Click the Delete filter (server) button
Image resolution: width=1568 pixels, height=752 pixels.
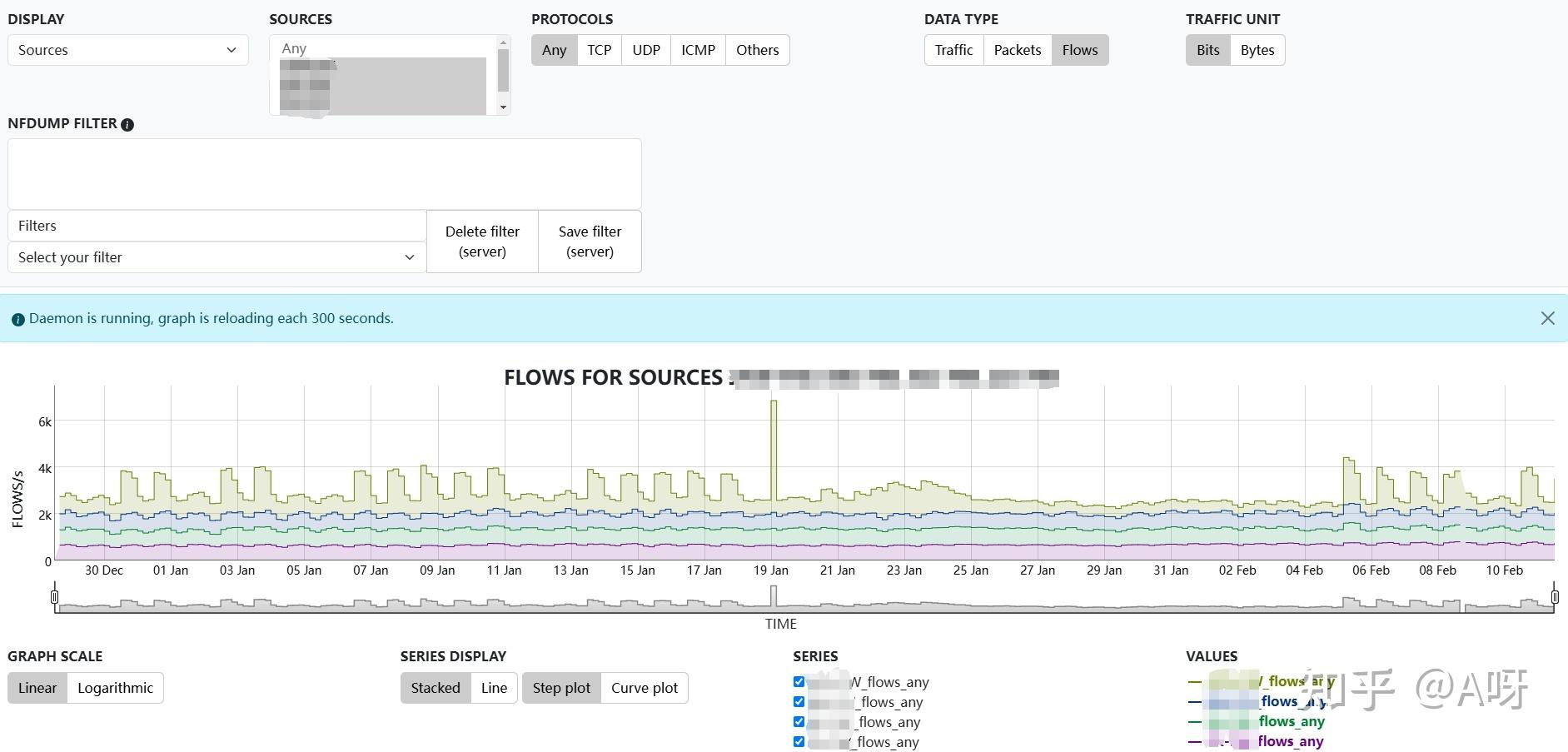482,242
